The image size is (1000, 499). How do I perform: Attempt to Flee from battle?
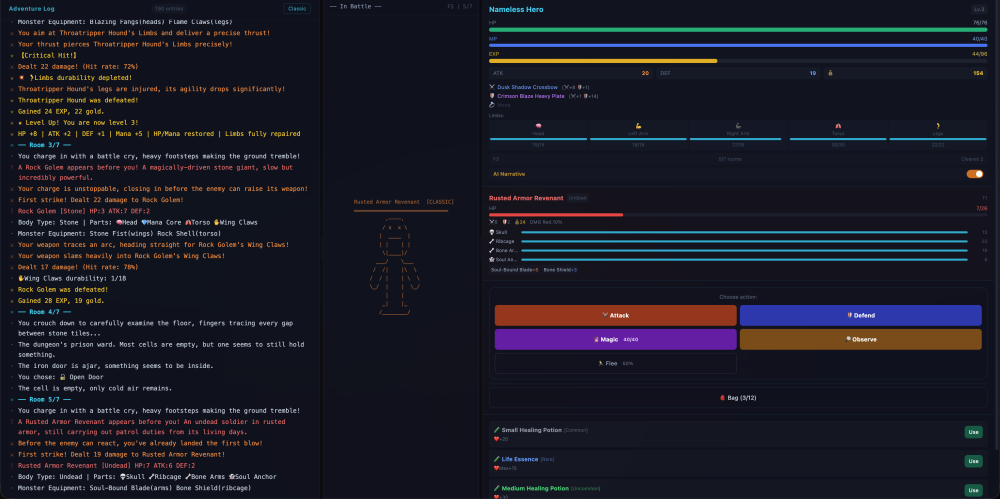click(x=615, y=364)
